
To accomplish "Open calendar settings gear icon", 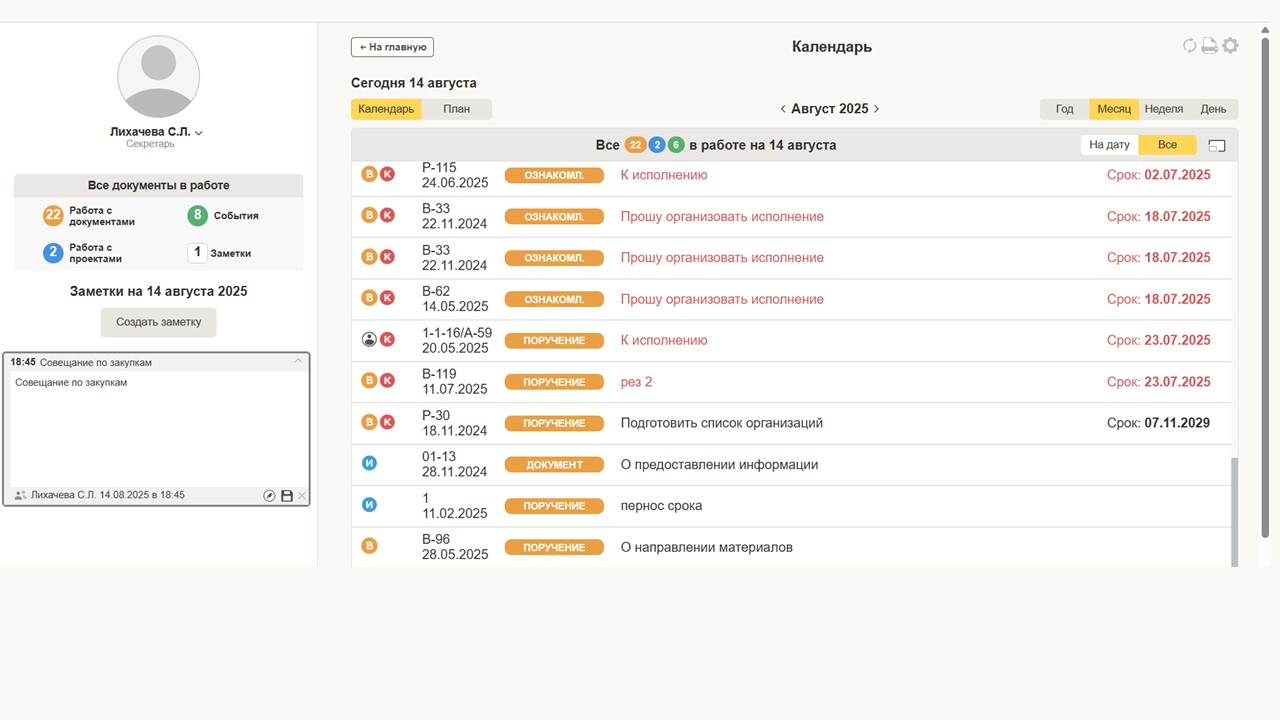I will [1230, 46].
